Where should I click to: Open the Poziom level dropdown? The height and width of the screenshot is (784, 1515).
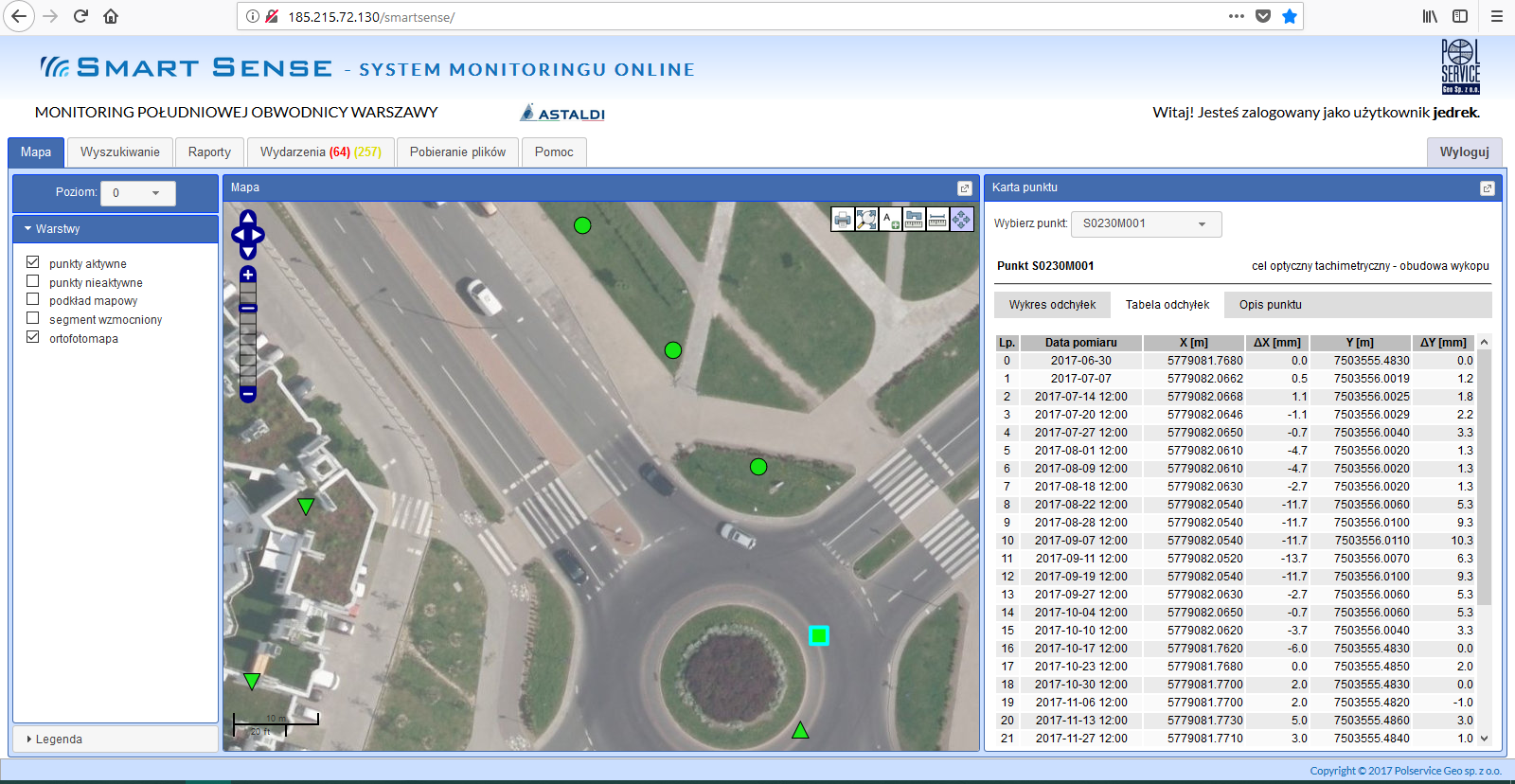pos(138,193)
